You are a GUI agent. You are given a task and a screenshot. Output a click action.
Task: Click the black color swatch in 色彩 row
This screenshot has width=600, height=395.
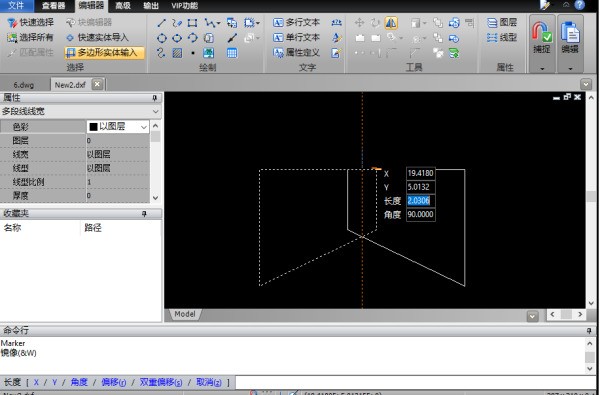click(x=93, y=127)
